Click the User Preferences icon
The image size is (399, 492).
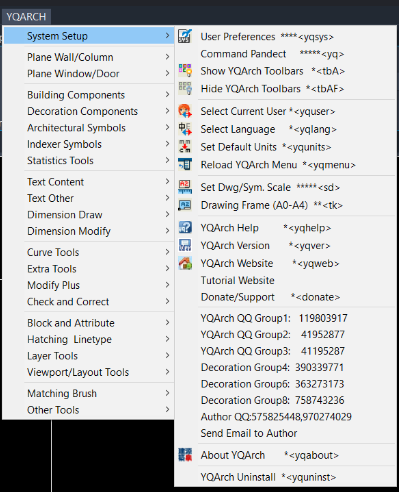(x=185, y=36)
